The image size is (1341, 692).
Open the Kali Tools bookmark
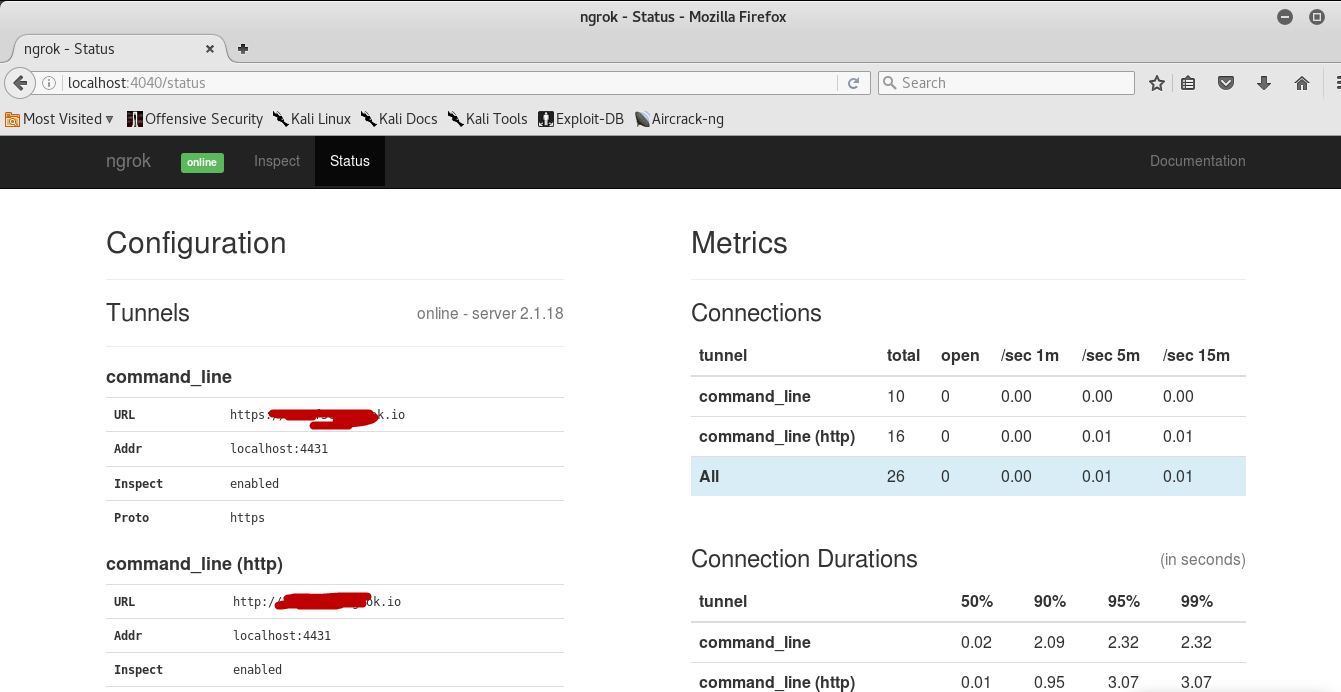(x=487, y=119)
